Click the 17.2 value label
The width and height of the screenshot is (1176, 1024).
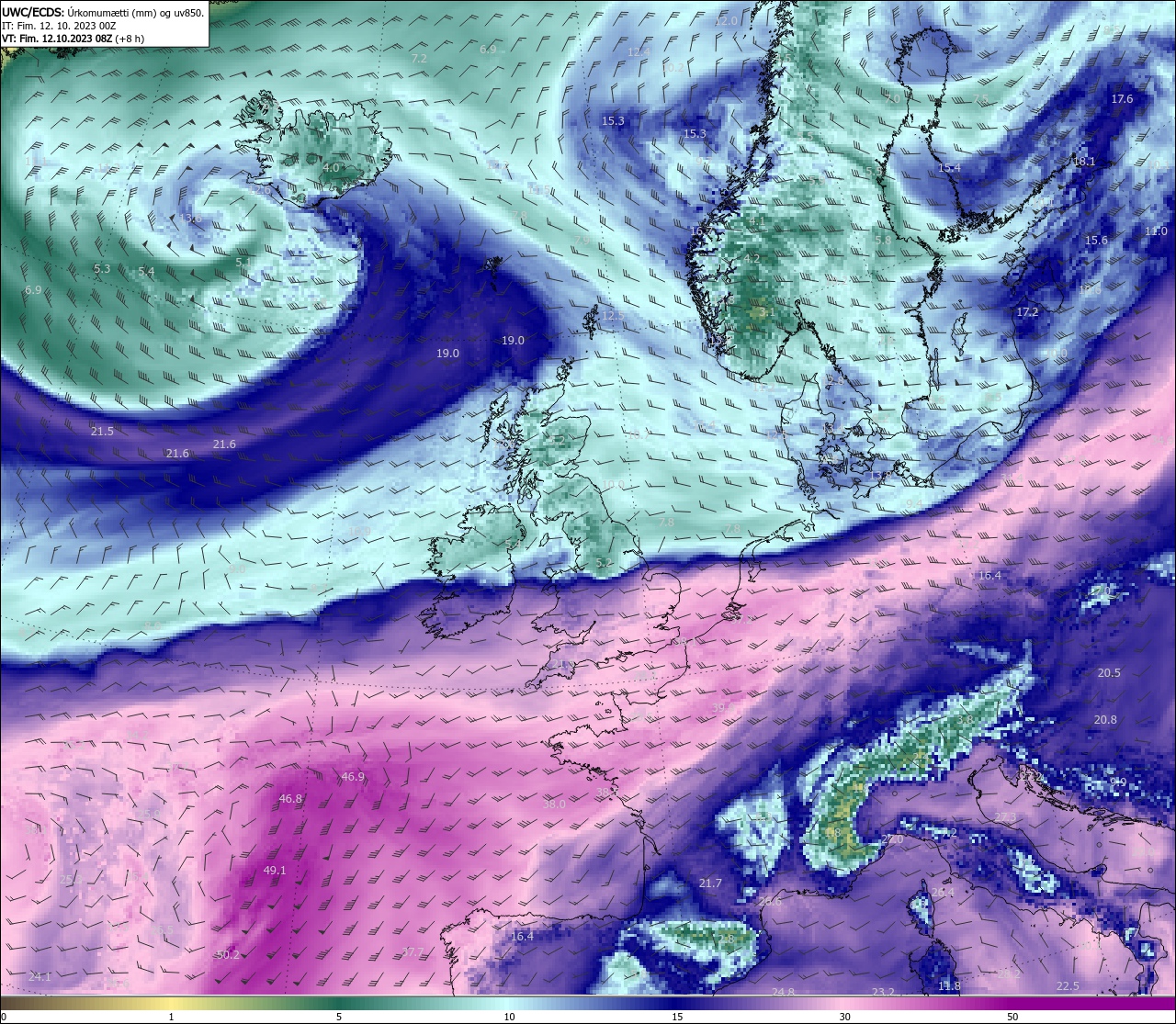click(1026, 311)
